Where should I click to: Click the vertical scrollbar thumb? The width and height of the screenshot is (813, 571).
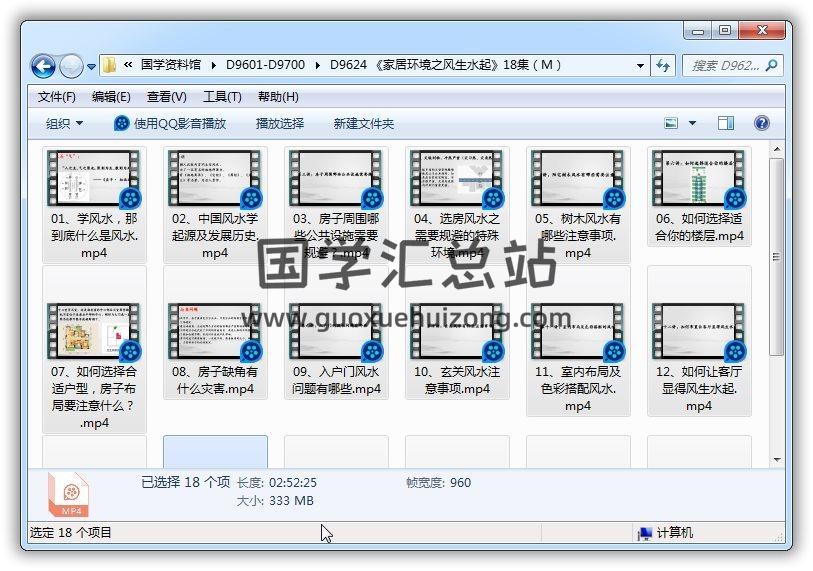coord(776,257)
